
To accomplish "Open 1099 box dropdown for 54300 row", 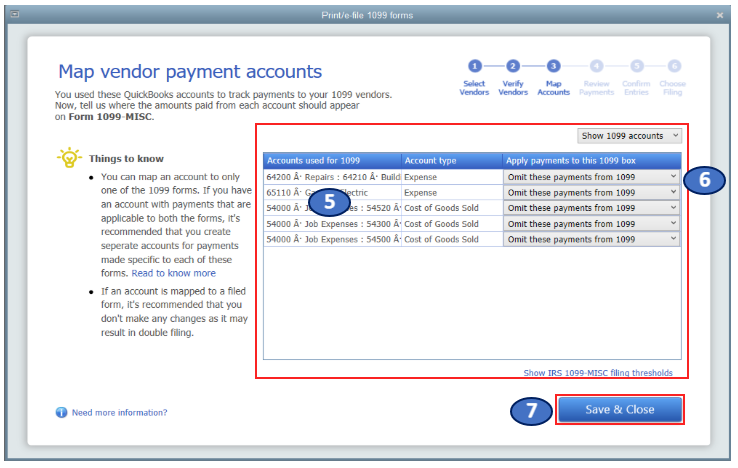I will click(592, 224).
